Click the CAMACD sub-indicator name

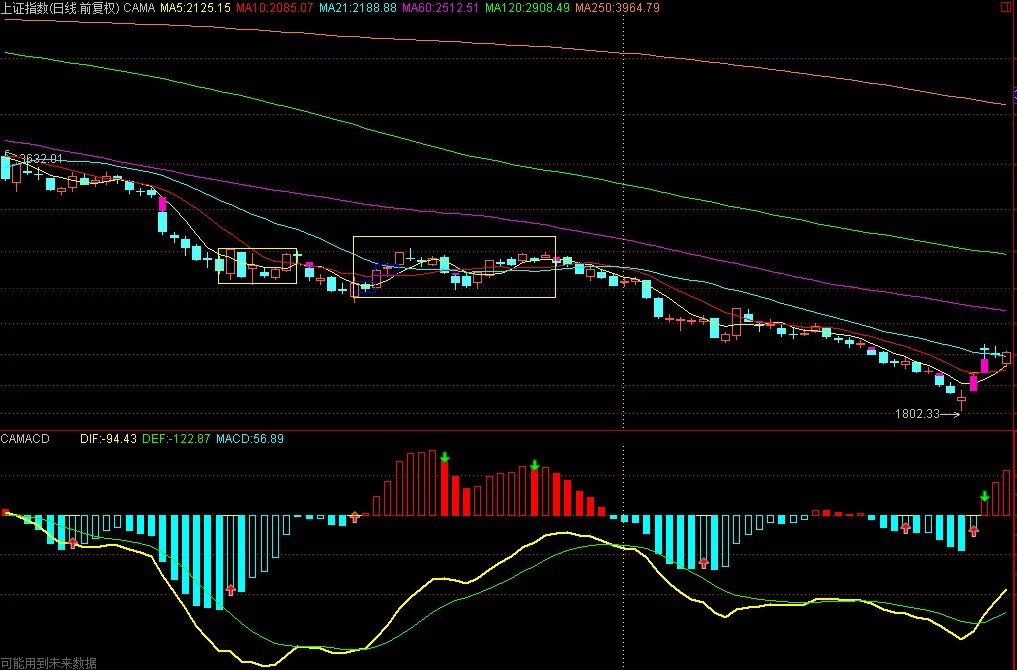[x=24, y=438]
